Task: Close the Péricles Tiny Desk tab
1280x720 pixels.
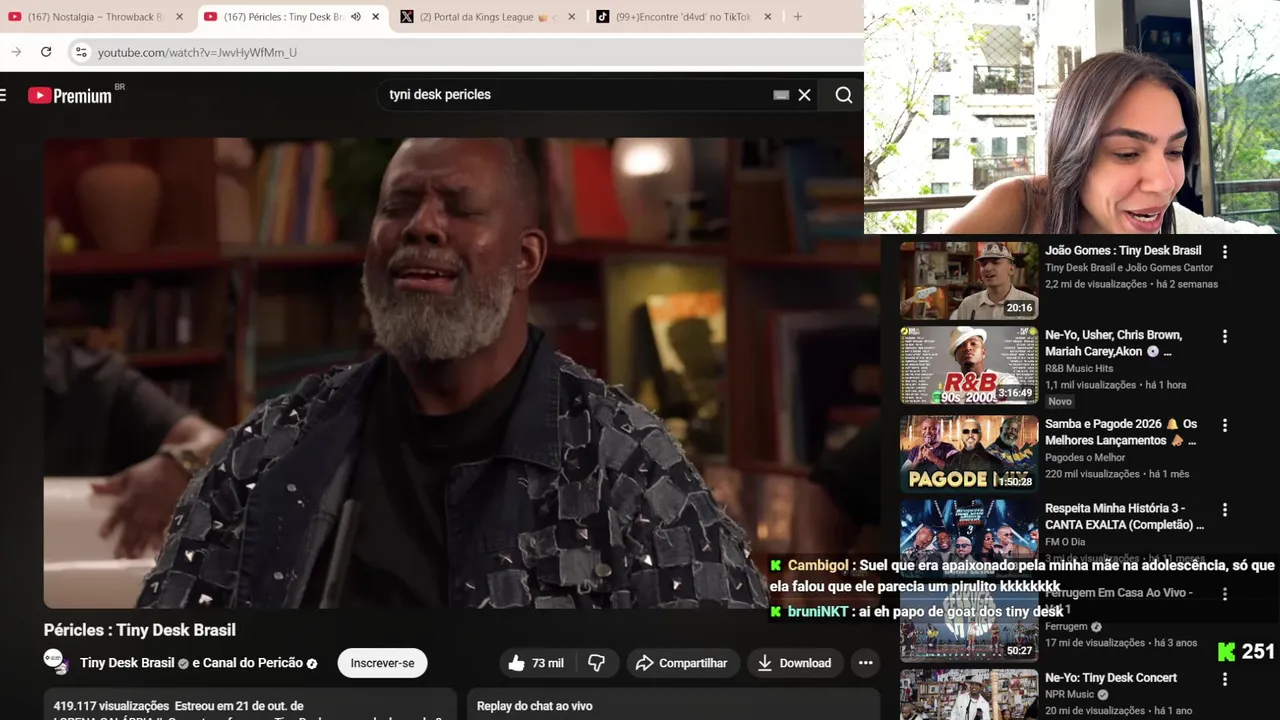Action: (376, 17)
